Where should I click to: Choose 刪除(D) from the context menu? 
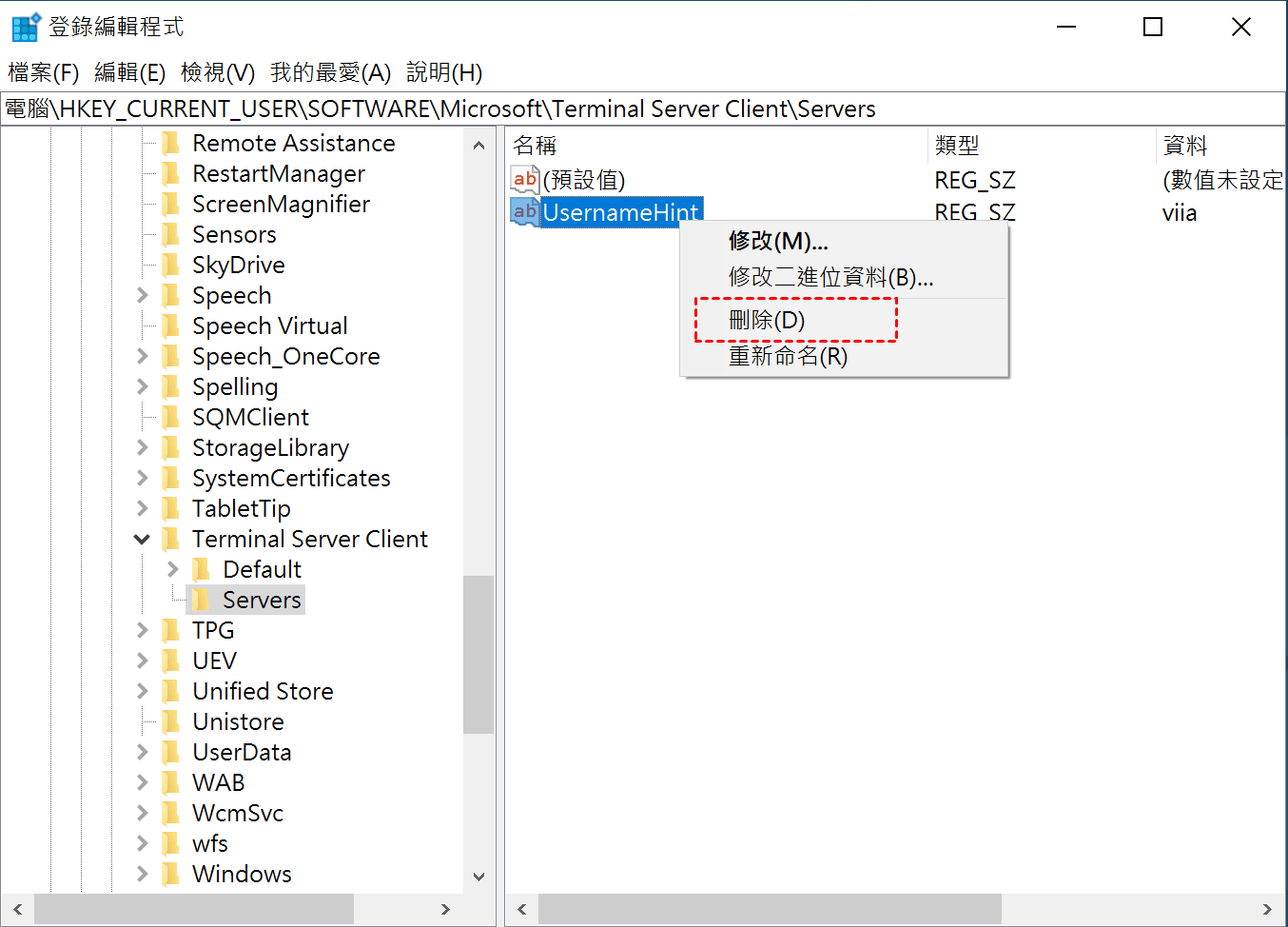(x=844, y=320)
